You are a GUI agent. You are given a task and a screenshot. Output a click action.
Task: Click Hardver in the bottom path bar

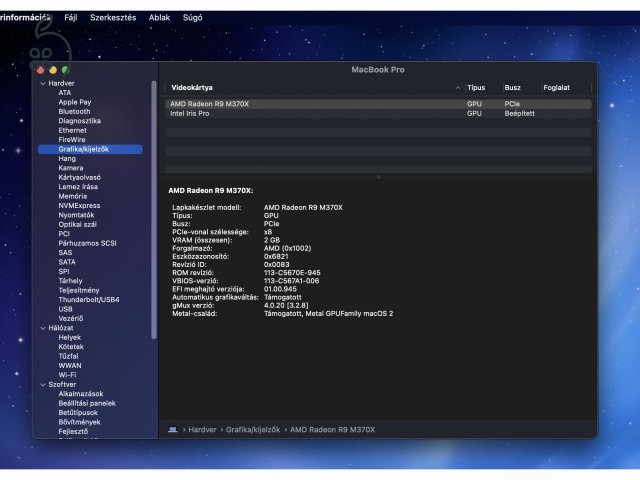(202, 430)
